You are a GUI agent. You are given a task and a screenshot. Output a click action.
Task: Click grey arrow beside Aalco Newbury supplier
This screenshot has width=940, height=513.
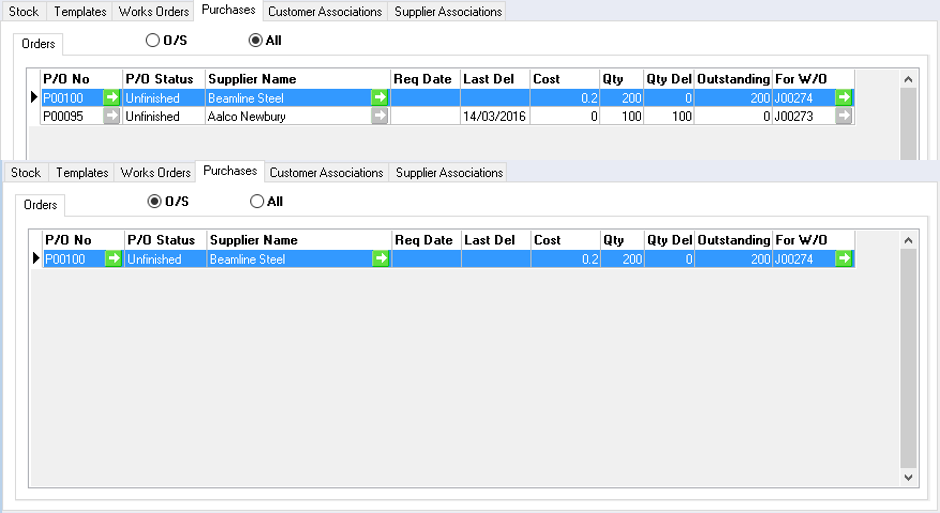point(380,116)
